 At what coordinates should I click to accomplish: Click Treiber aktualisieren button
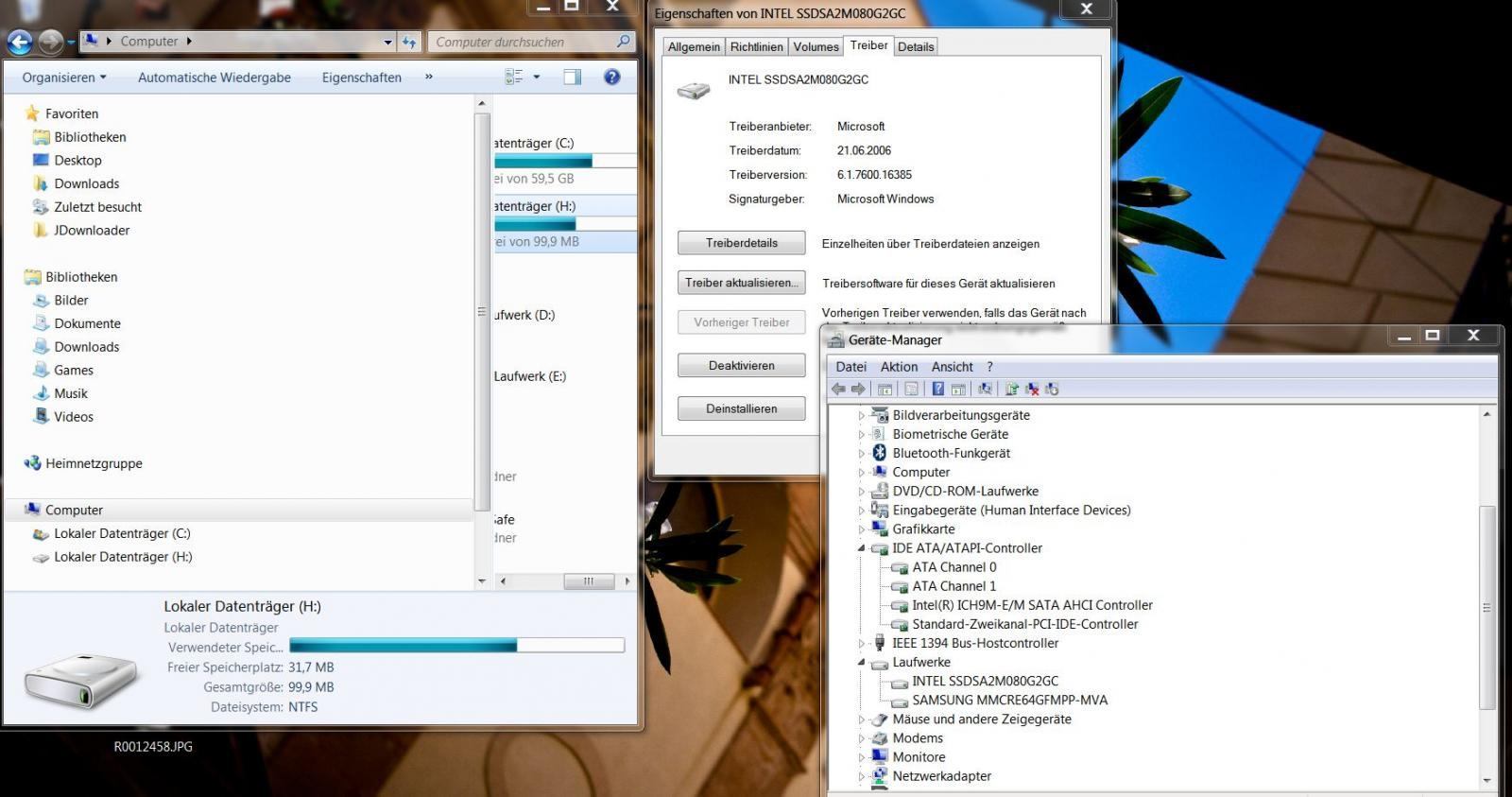click(x=742, y=283)
